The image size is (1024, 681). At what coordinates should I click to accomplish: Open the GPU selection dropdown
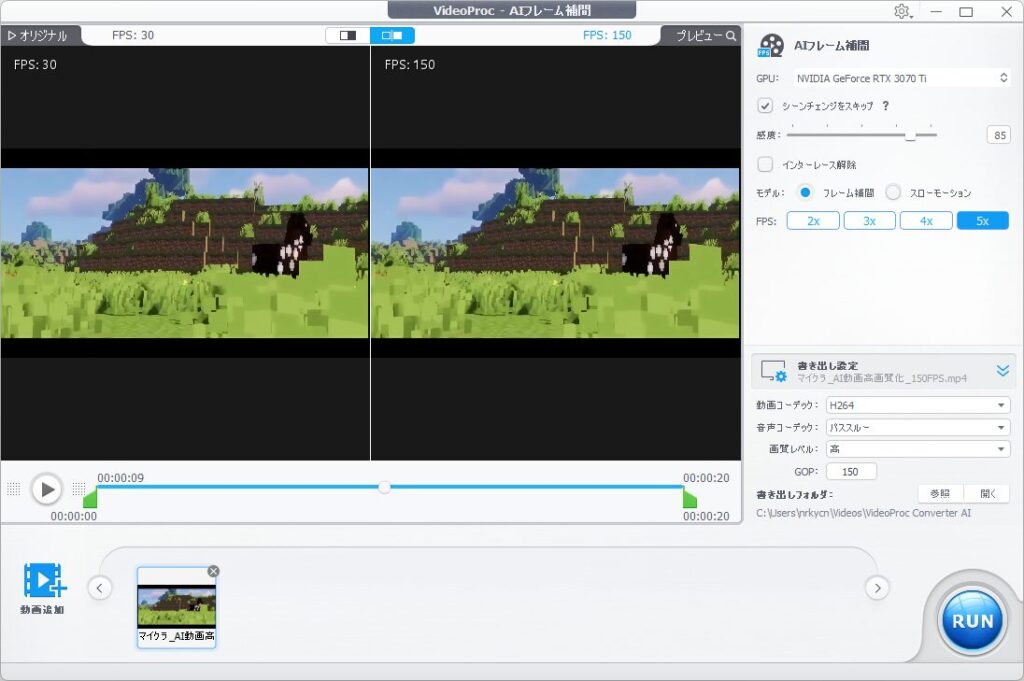click(x=902, y=78)
